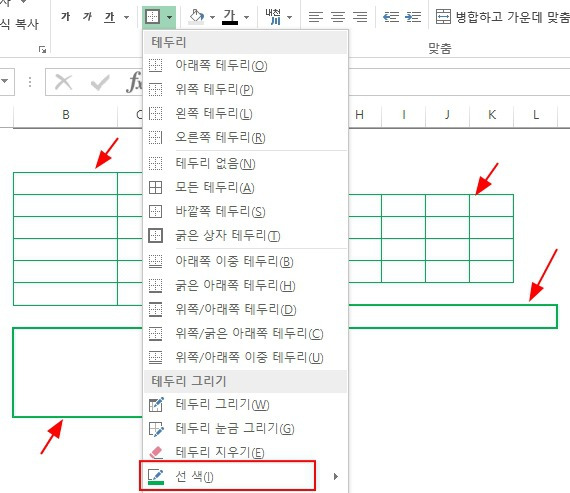Select 테두리 그리기(W) draw border tool
This screenshot has height=493, width=570.
coord(245,405)
